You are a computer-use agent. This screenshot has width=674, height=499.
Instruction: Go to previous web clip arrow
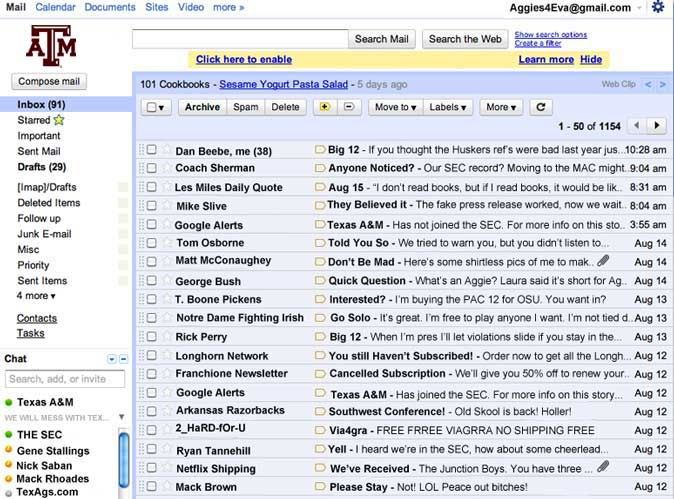[x=648, y=84]
